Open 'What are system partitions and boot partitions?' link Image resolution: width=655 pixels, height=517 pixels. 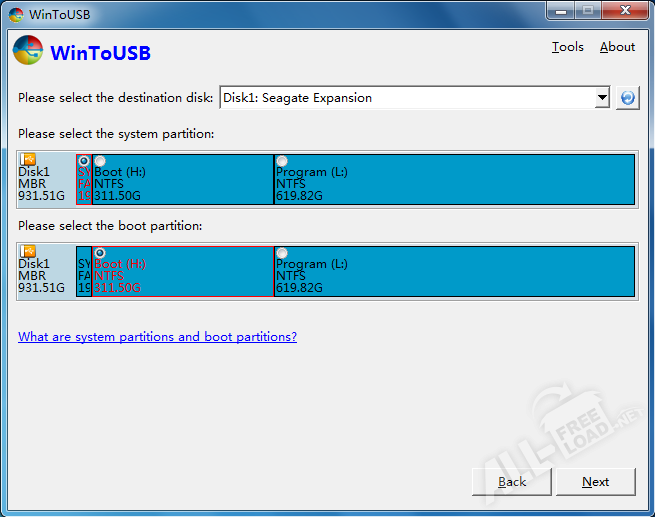coord(157,337)
